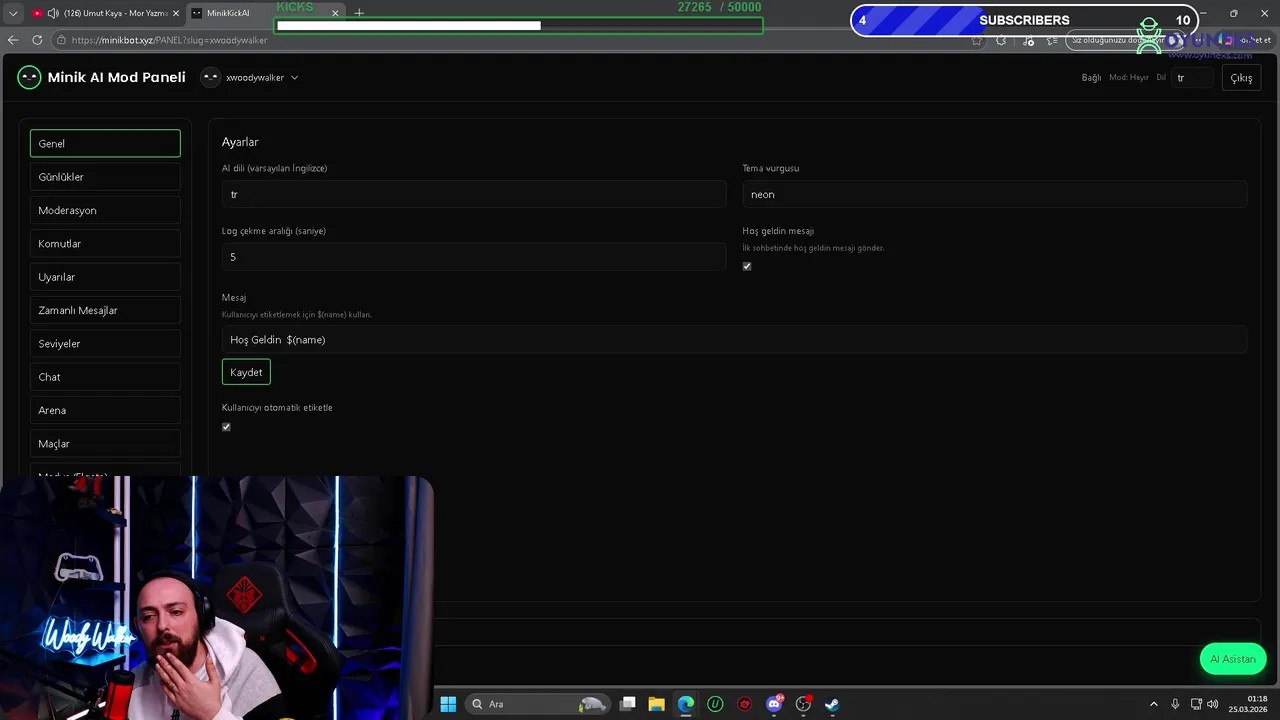Switch to MinikKickAI tab
Viewport: 1280px width, 720px height.
coord(265,13)
